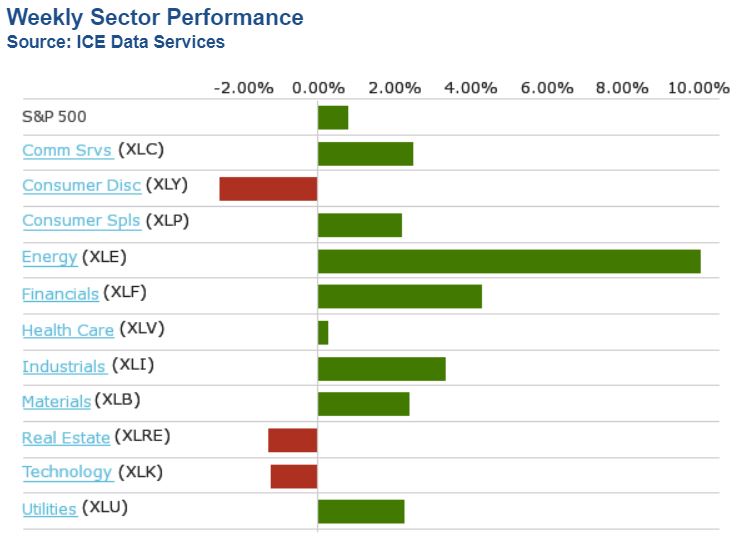Click the red Consumer Disc bar
The image size is (737, 536).
268,189
